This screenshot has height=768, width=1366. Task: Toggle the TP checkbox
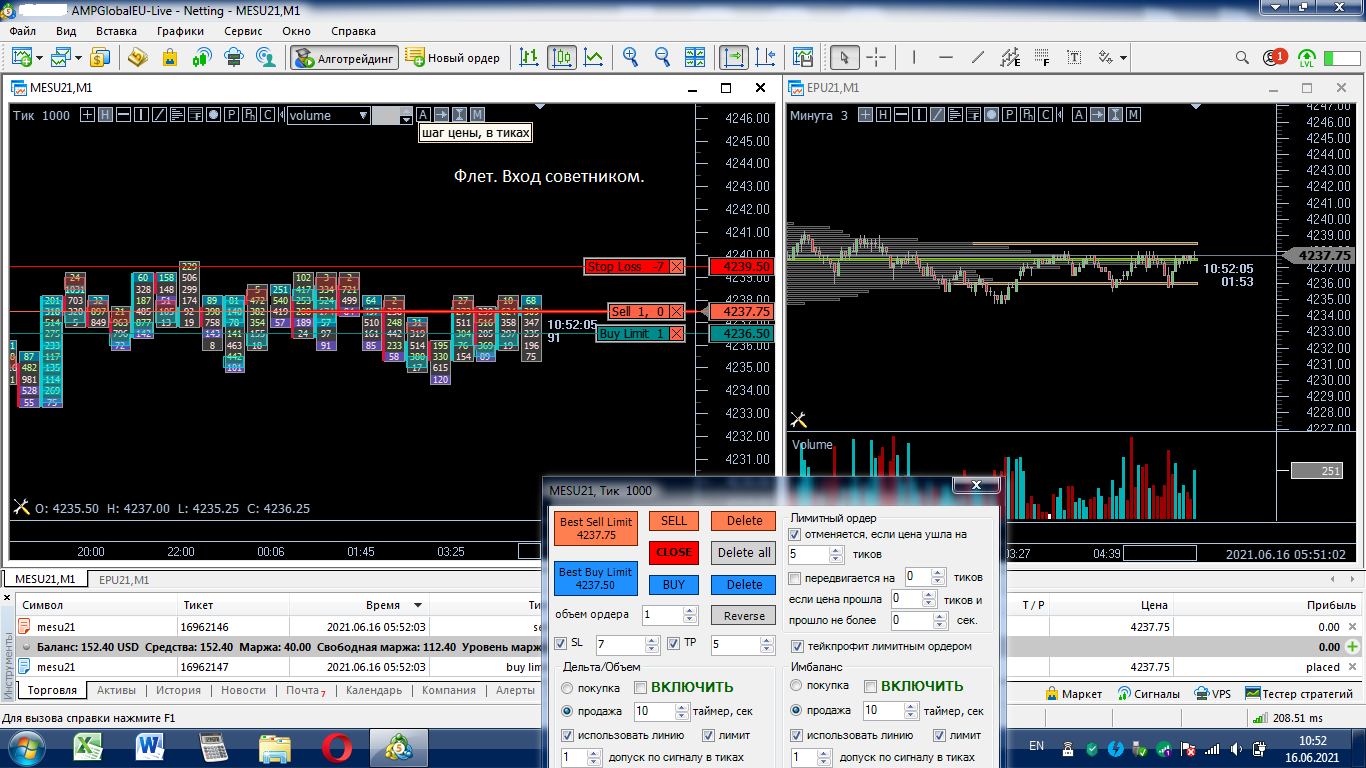pyautogui.click(x=675, y=643)
